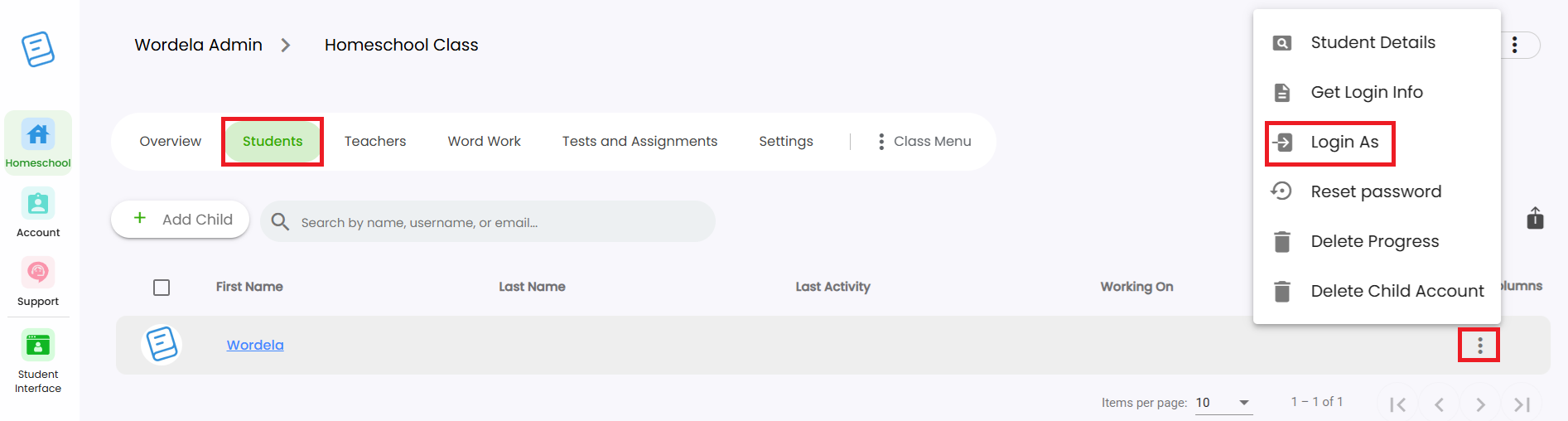
Task: Open the three-dot menu in Wordela's row
Action: pyautogui.click(x=1479, y=345)
